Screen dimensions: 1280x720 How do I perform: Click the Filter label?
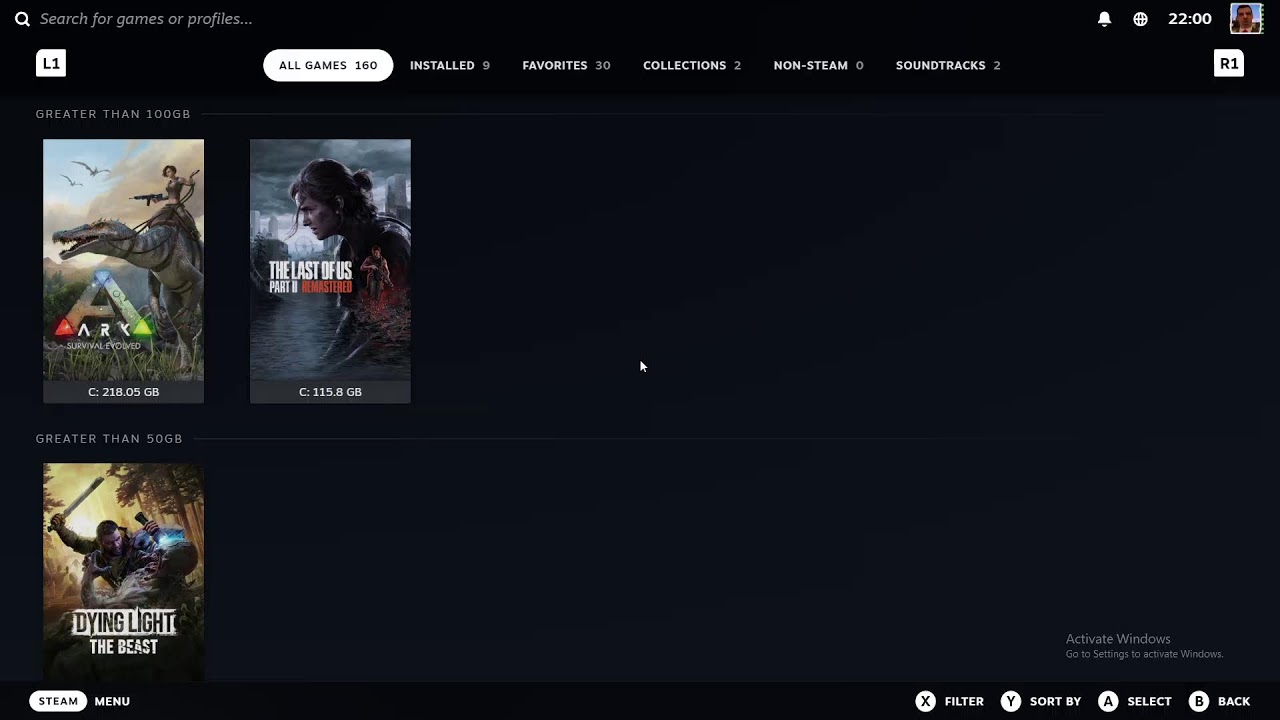pos(964,701)
